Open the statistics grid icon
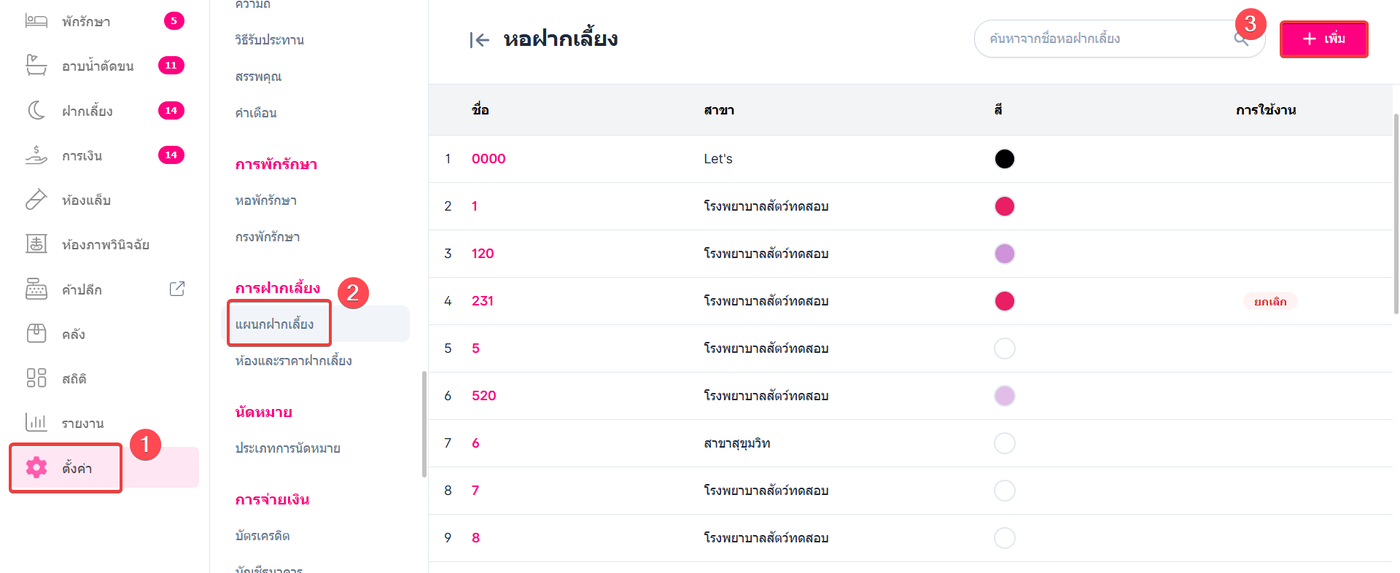1400x573 pixels. pyautogui.click(x=36, y=378)
